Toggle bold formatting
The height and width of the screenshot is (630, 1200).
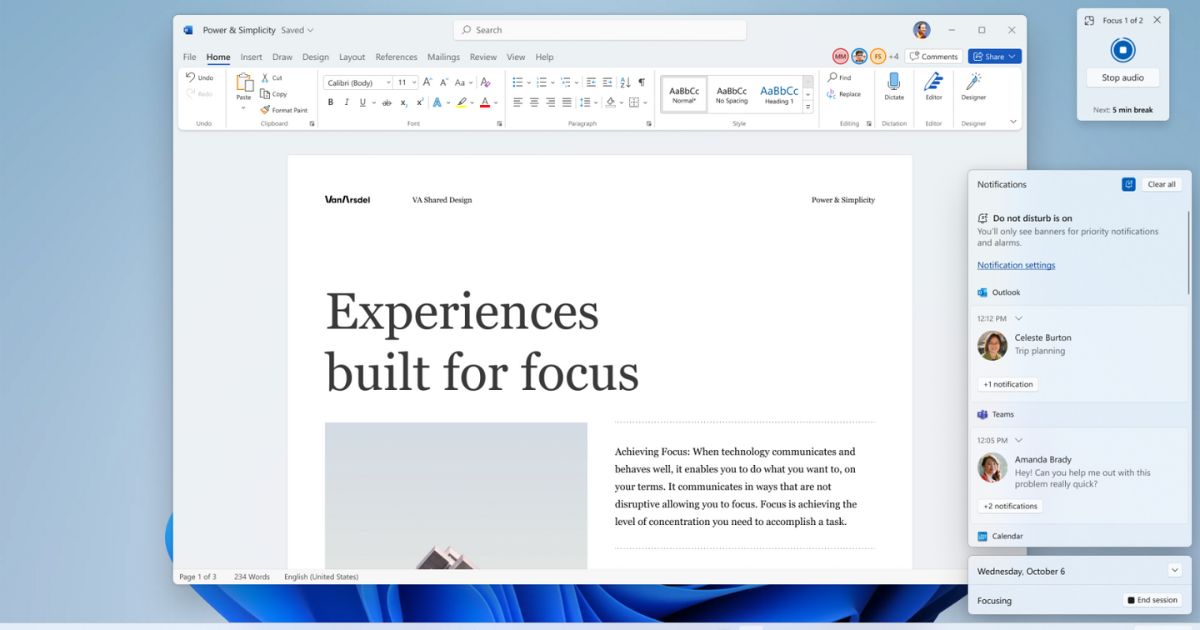pyautogui.click(x=330, y=102)
